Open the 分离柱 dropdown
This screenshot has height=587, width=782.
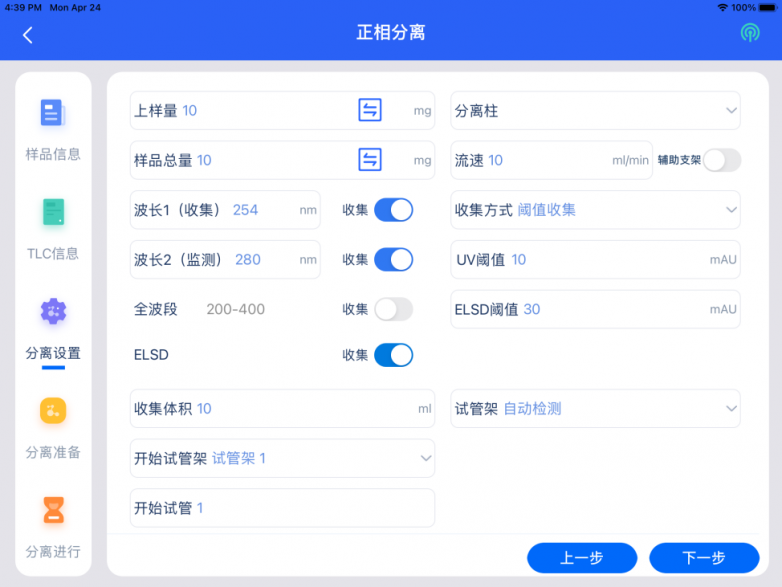pos(595,110)
